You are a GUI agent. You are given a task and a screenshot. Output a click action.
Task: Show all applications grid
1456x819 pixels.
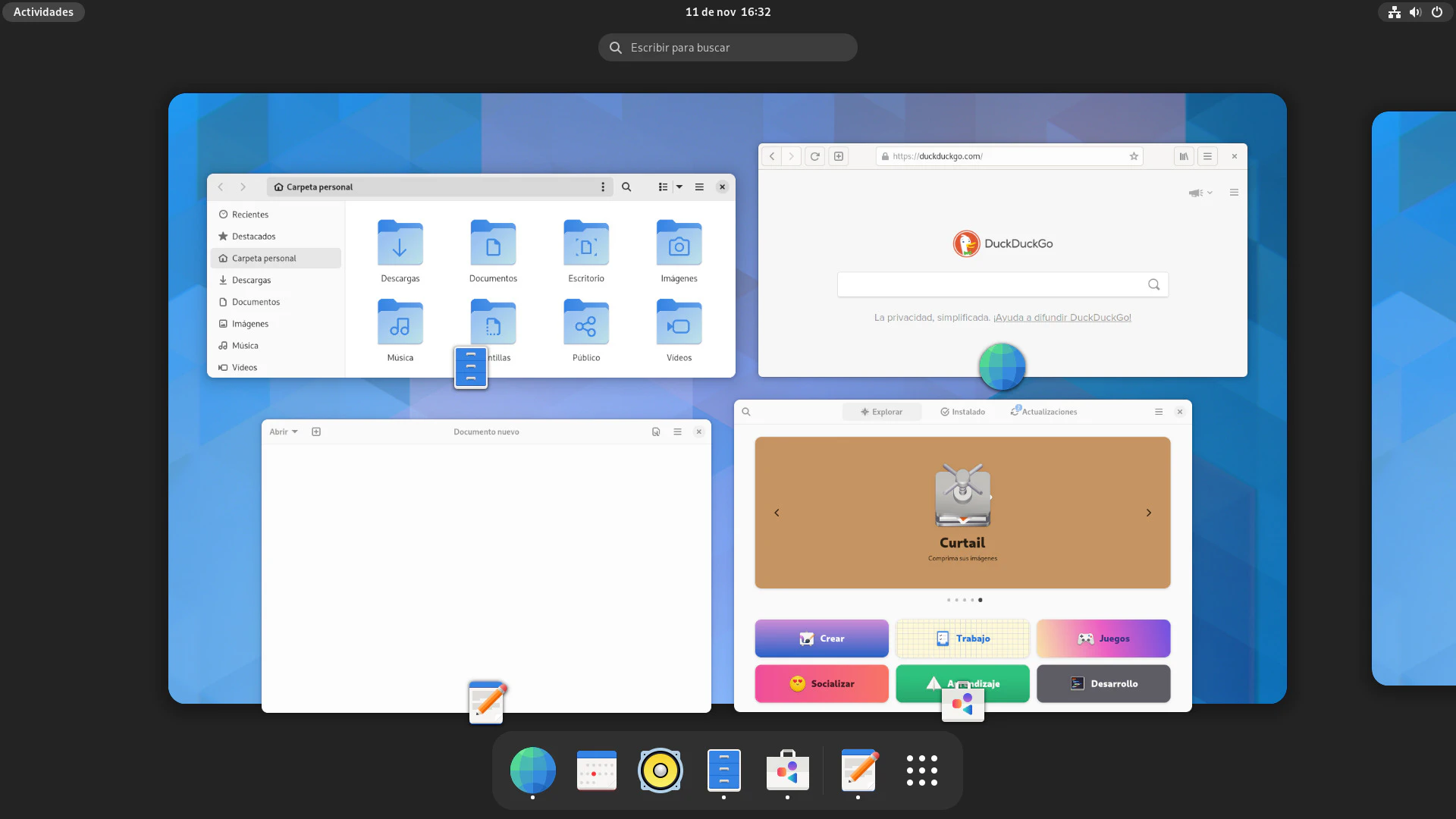pos(921,770)
